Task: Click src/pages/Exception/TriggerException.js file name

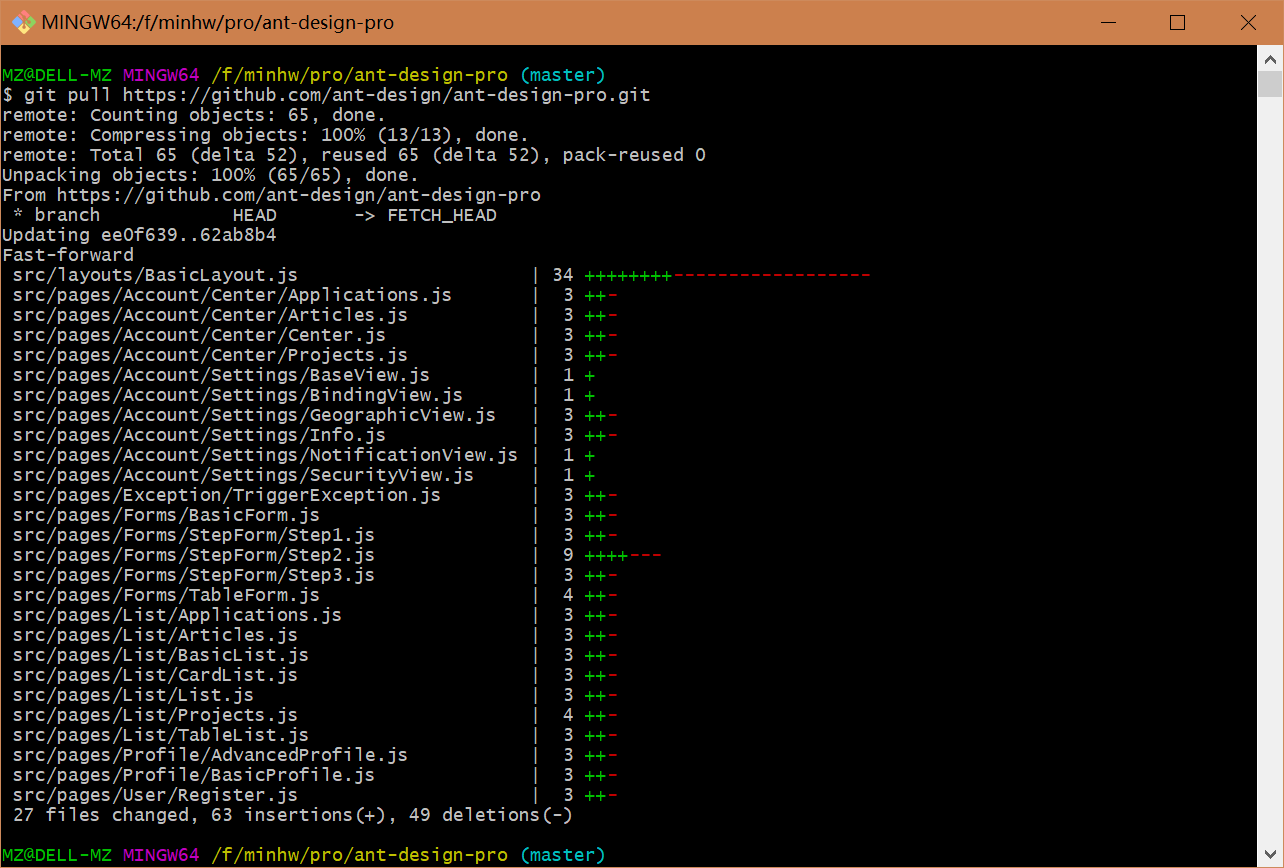Action: (x=227, y=495)
